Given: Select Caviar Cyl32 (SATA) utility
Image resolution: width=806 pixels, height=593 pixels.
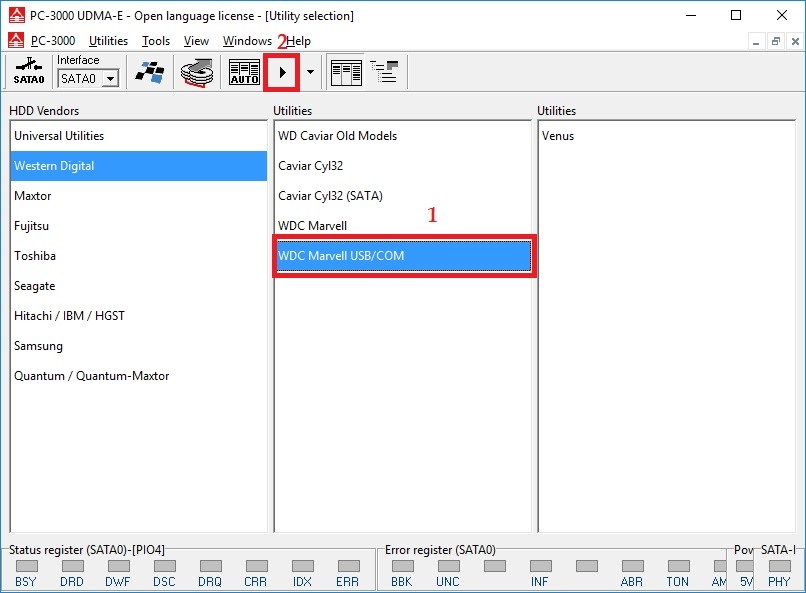Looking at the screenshot, I should (330, 196).
